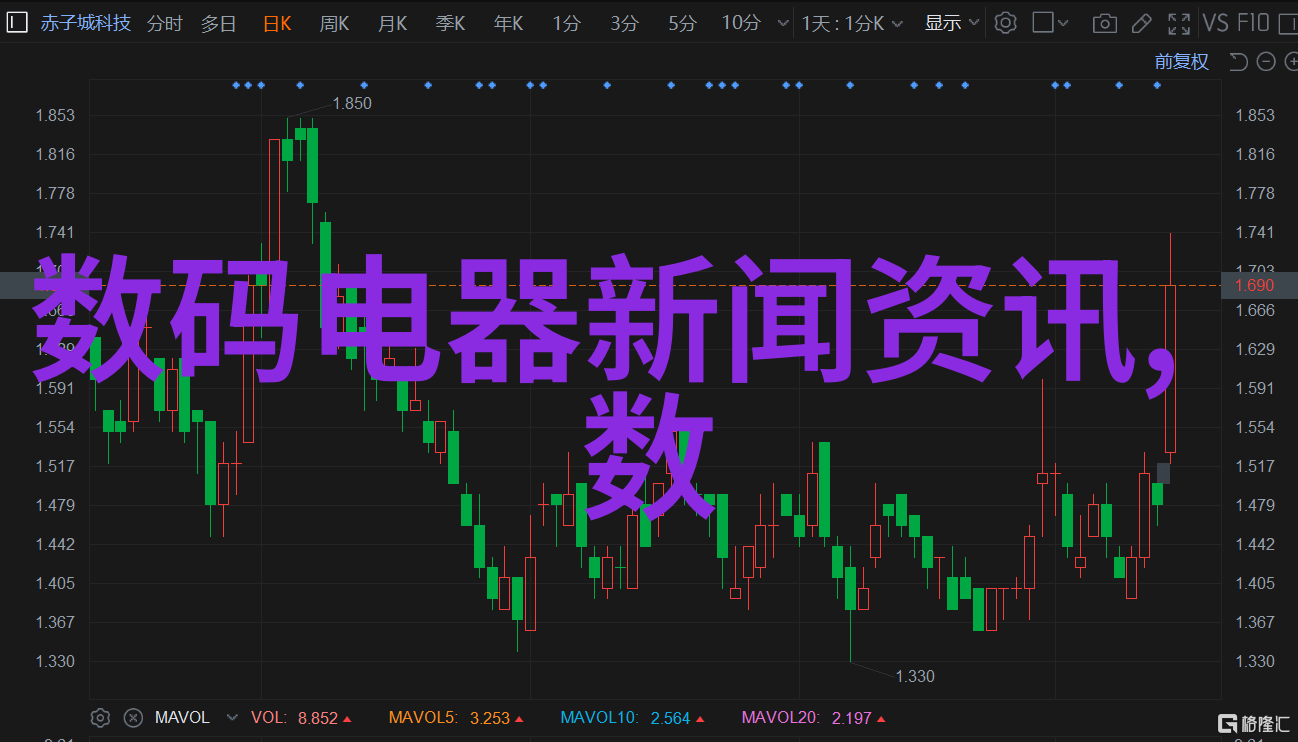Undo chart zoom with reset arrow
This screenshot has width=1298, height=742.
(1238, 62)
